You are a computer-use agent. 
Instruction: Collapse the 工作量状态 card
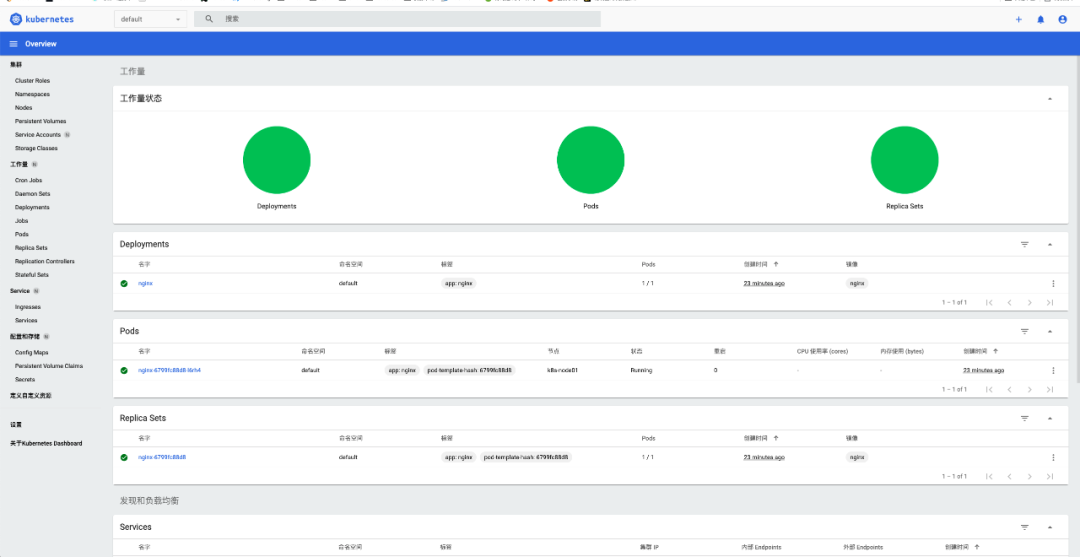point(1050,99)
